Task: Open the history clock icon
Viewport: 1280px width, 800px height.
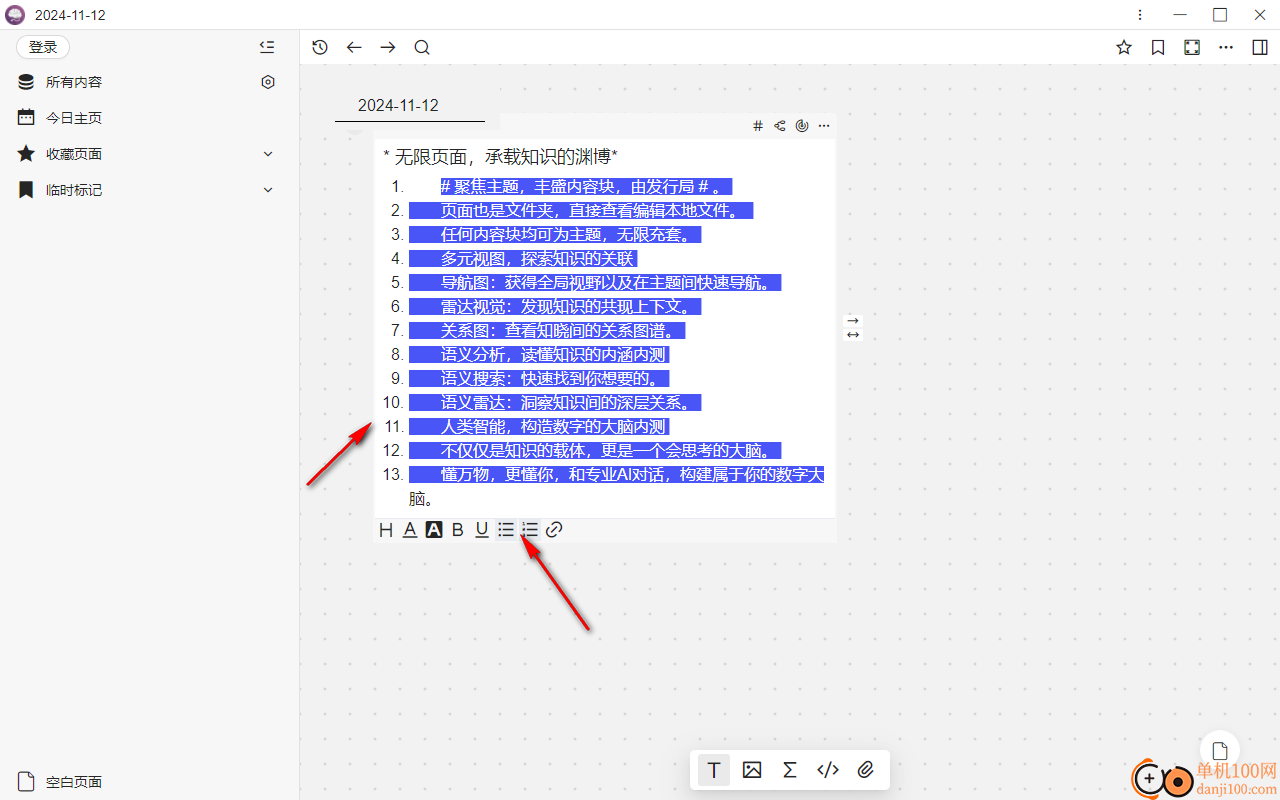Action: point(320,47)
